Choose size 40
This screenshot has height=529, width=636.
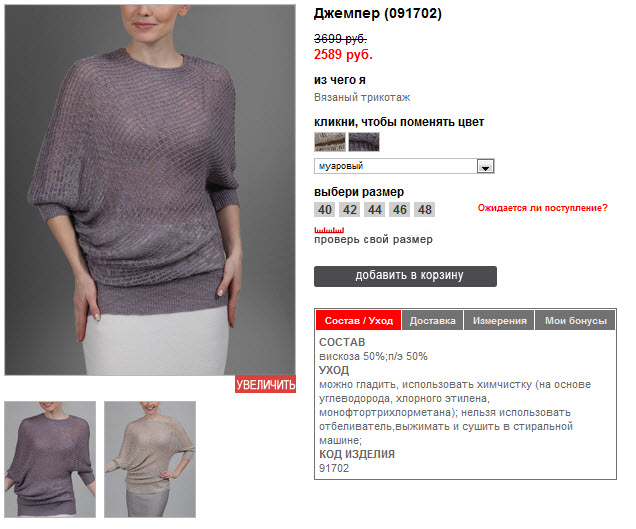coord(324,210)
